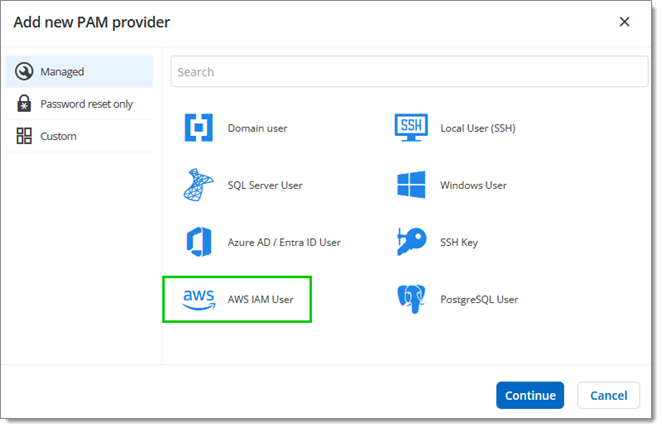This screenshot has height=429, width=662.
Task: Click the grid icon beside Custom
Action: 24,136
